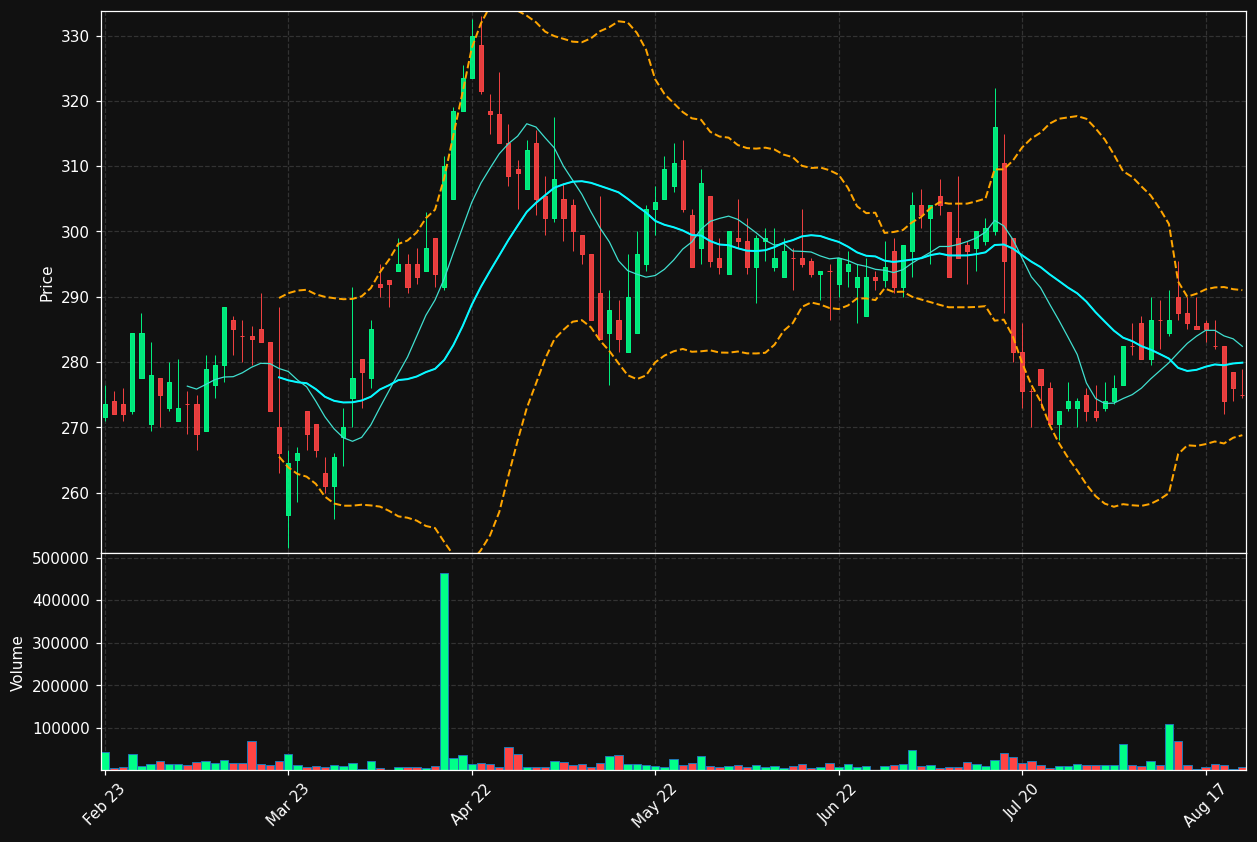Pick the "Feb 23" date label
The image size is (1257, 842).
[x=103, y=804]
